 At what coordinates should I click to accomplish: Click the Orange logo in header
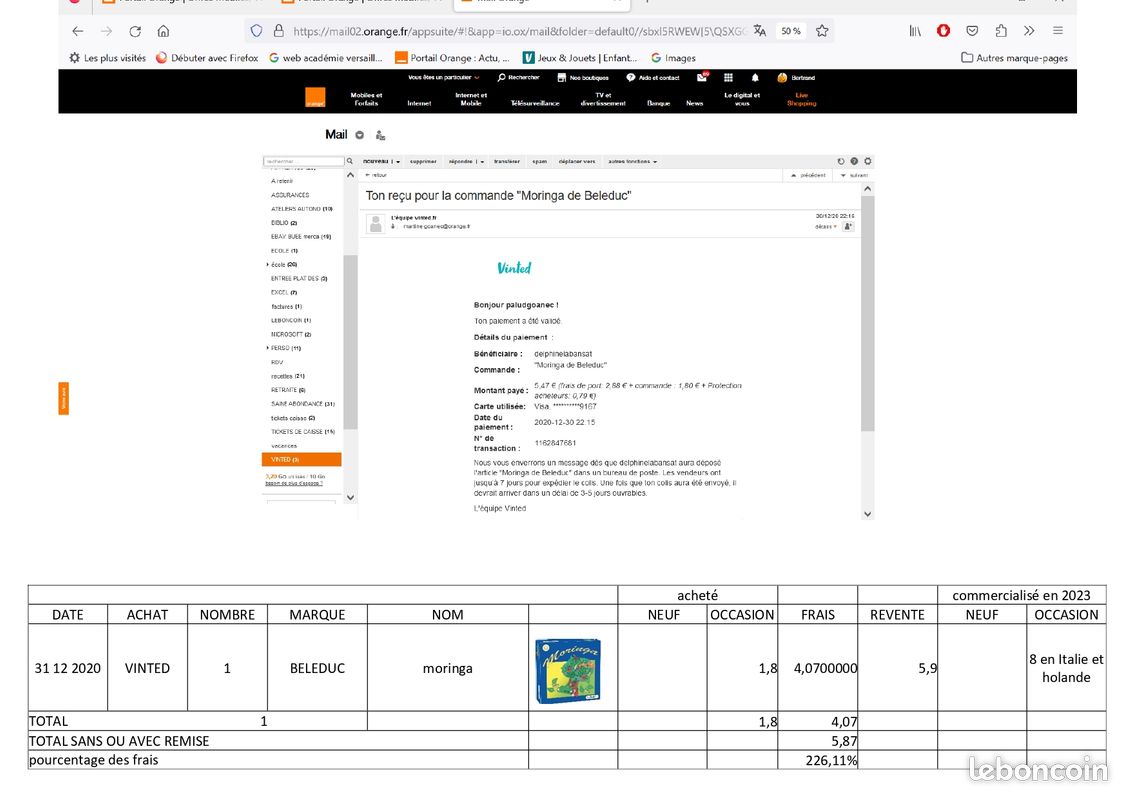click(315, 97)
